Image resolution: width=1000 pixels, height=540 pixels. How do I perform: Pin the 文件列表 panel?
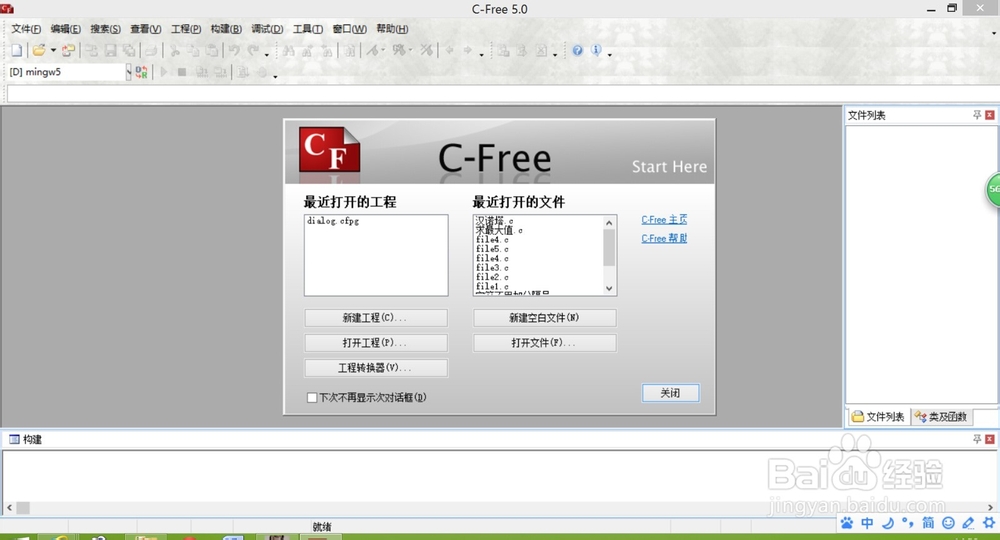(x=977, y=115)
